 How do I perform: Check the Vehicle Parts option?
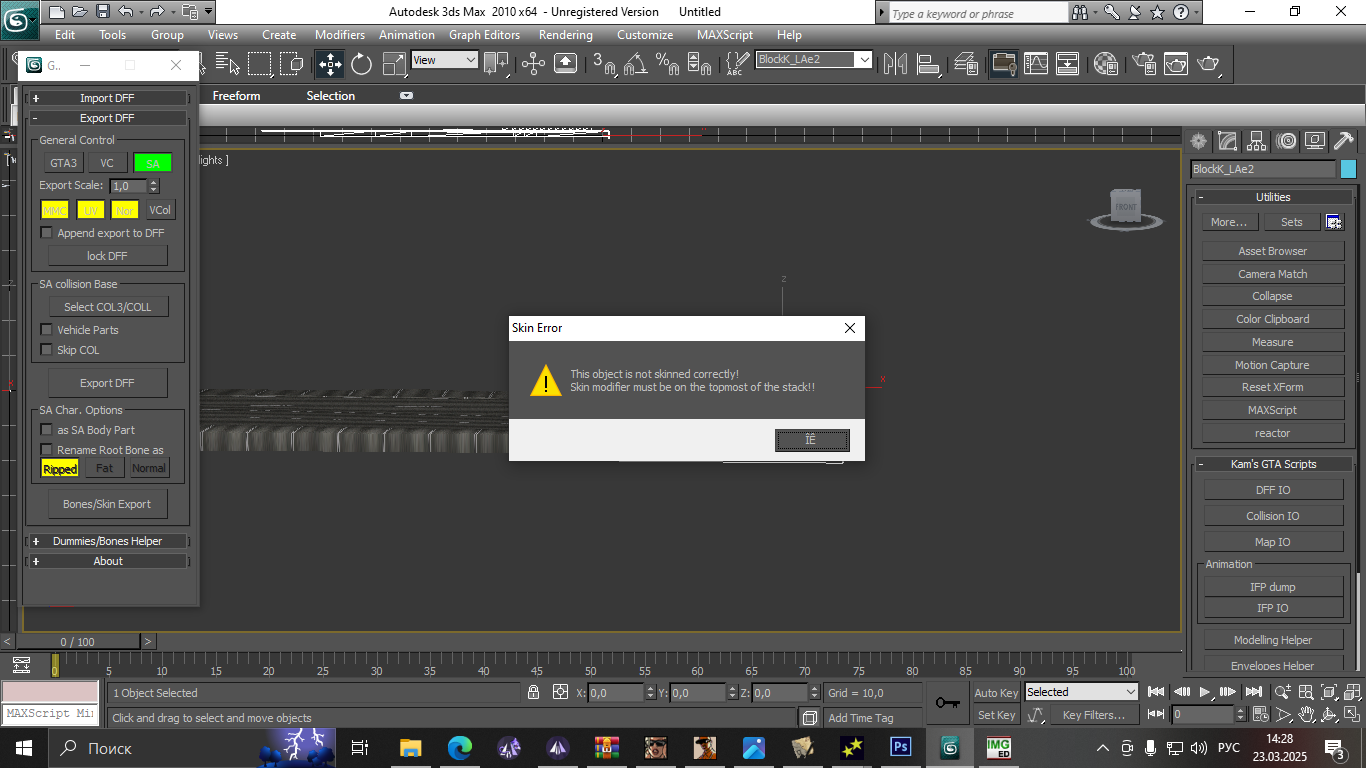coord(46,330)
